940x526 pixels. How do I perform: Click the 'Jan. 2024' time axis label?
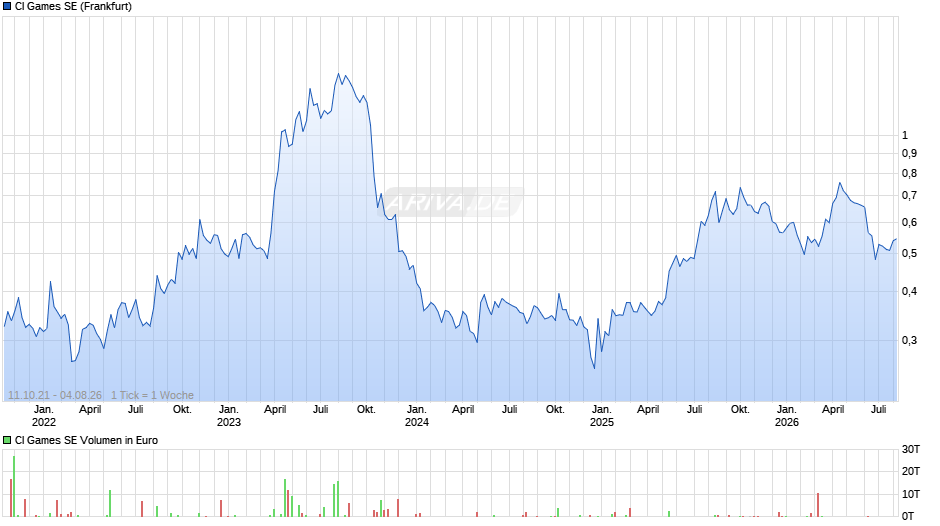tap(417, 416)
